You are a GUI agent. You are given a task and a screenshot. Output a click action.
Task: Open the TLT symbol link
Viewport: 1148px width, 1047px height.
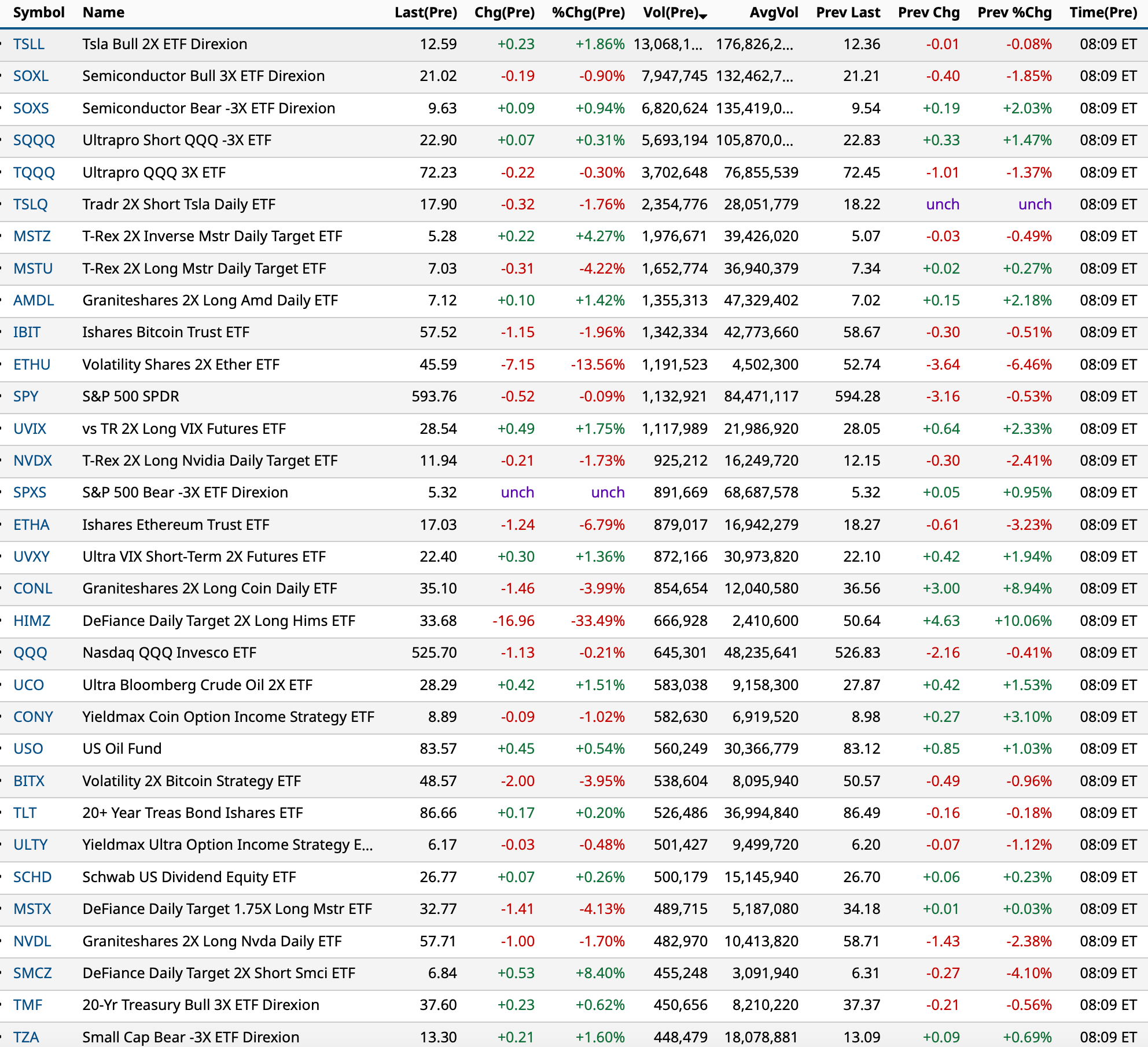click(x=25, y=813)
